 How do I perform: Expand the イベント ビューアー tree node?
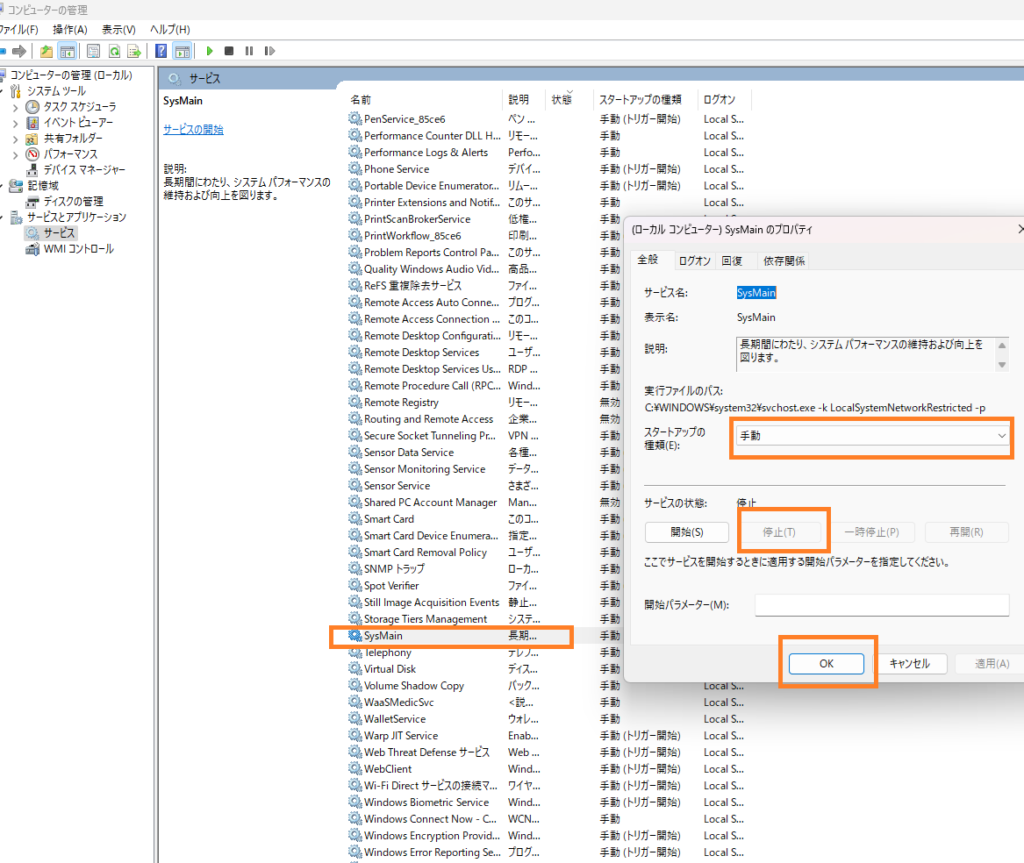click(15, 123)
